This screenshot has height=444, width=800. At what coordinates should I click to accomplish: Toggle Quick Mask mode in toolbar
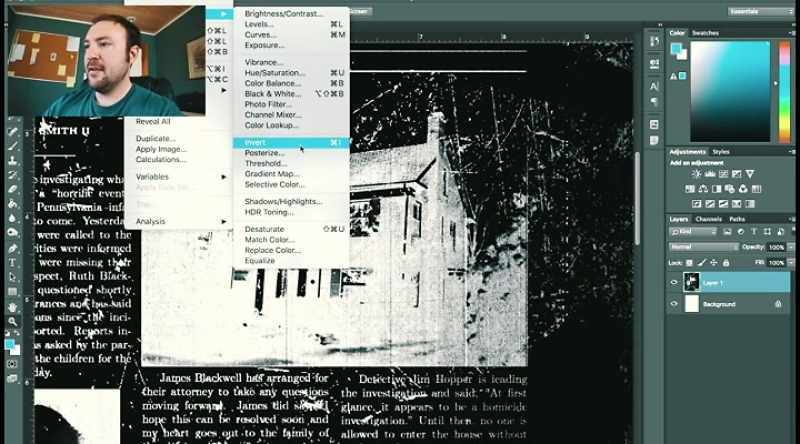point(12,364)
